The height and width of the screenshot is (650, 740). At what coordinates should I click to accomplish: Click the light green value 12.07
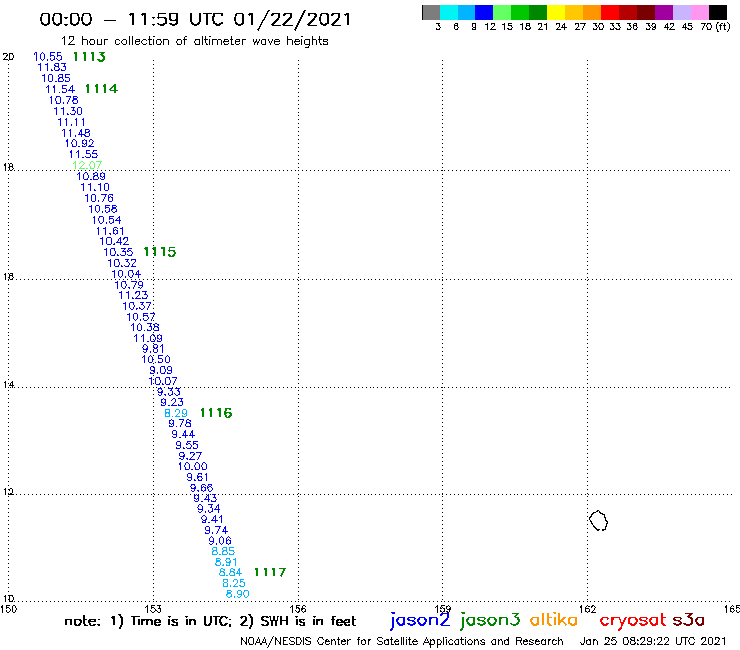click(x=87, y=165)
